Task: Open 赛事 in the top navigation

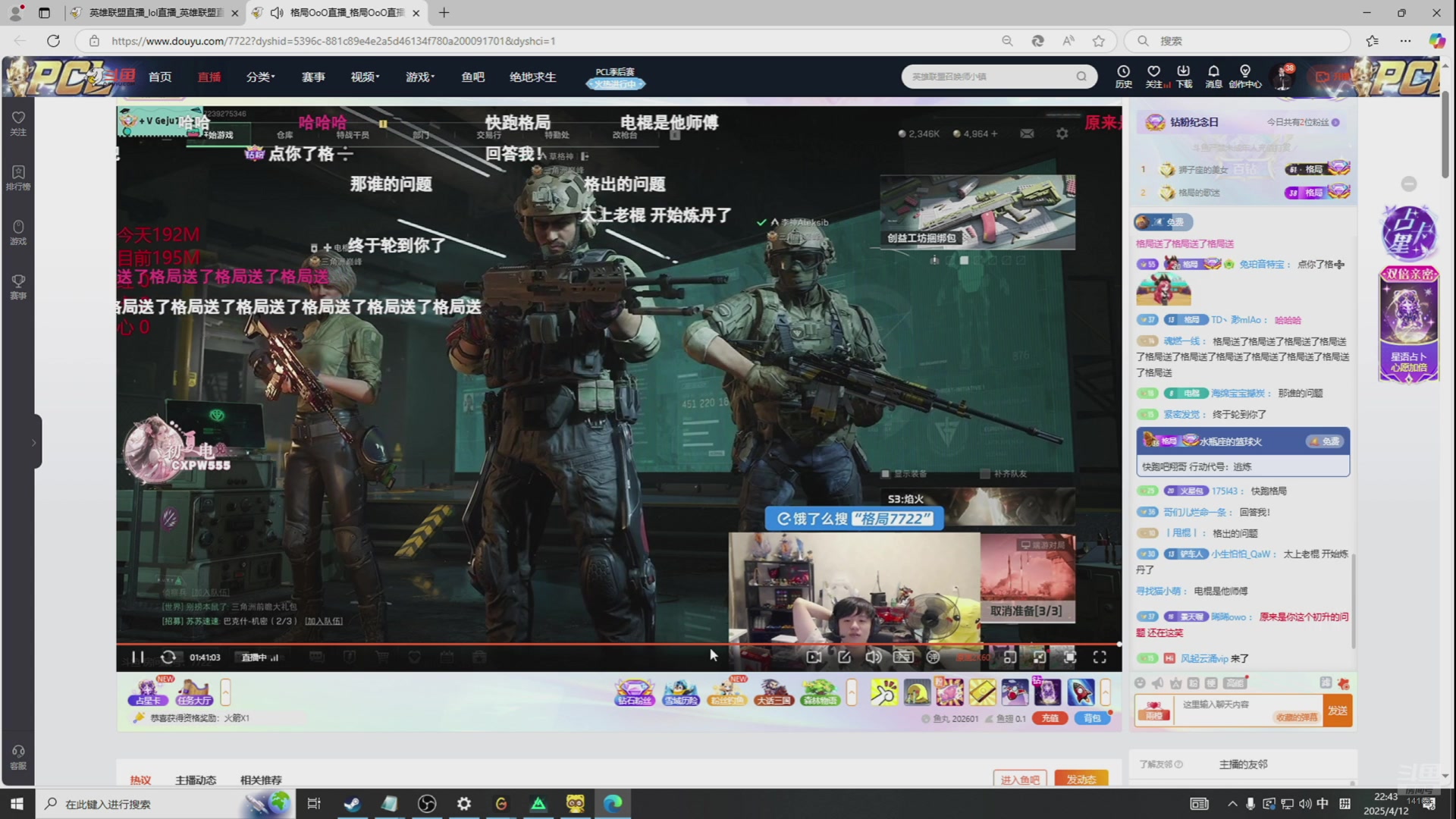Action: point(313,77)
